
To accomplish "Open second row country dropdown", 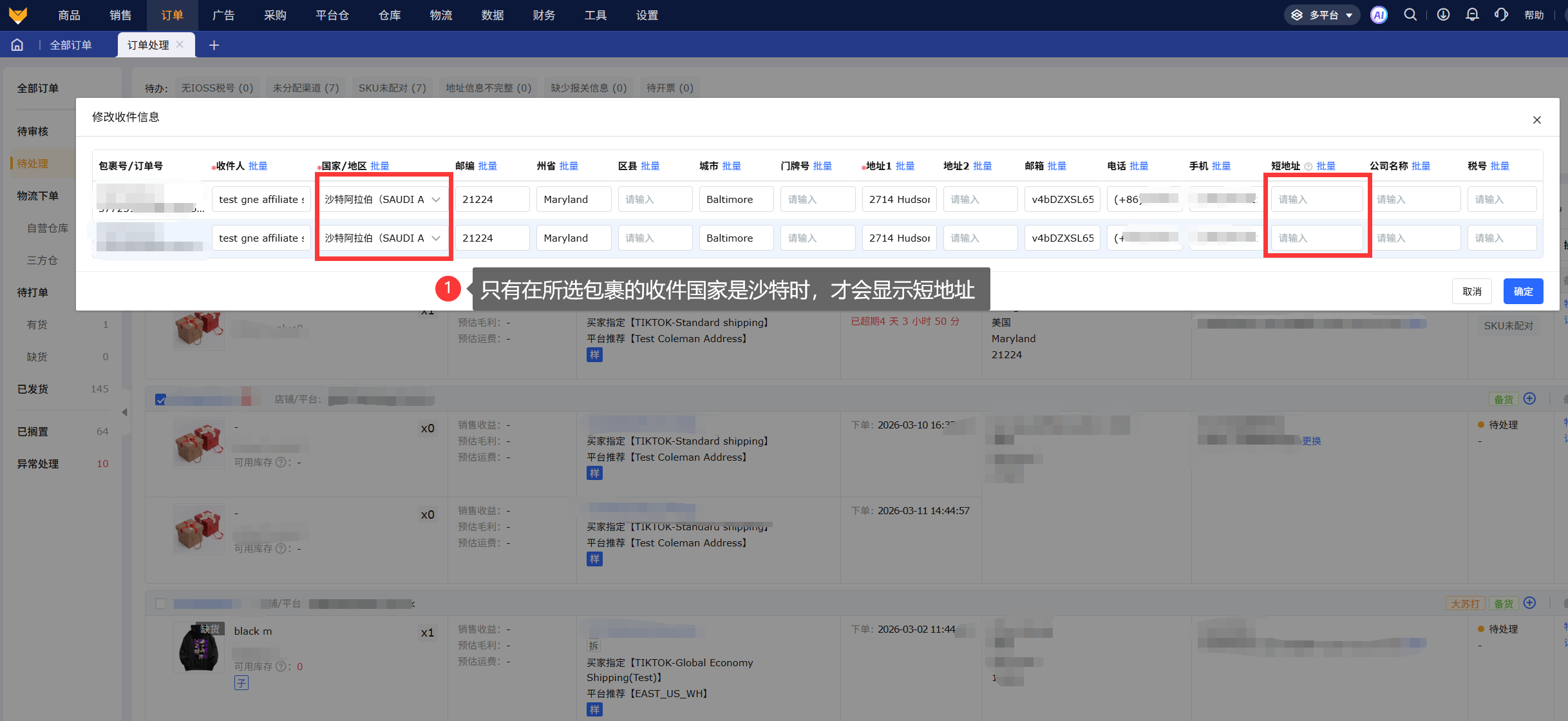I will 383,238.
